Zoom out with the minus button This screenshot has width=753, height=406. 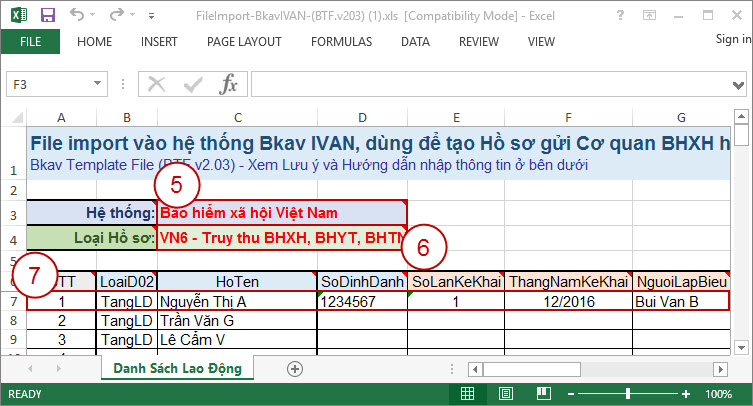[x=571, y=394]
